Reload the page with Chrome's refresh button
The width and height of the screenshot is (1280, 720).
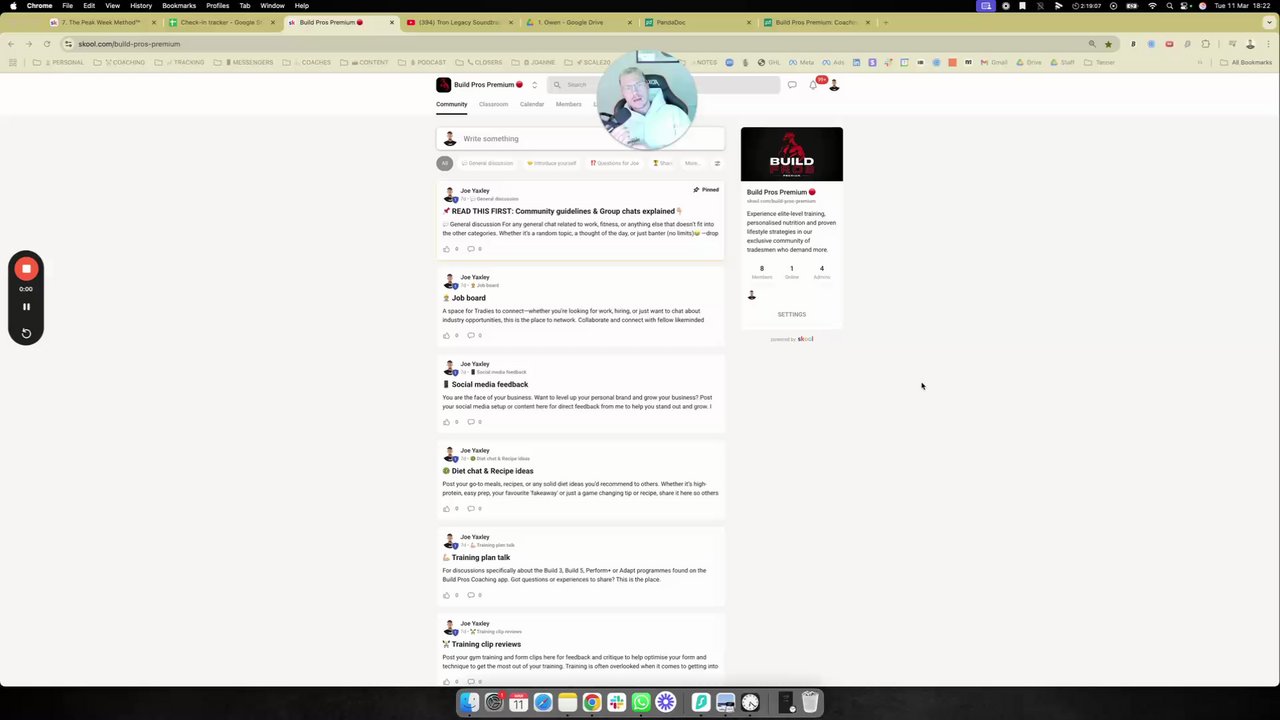pos(47,44)
